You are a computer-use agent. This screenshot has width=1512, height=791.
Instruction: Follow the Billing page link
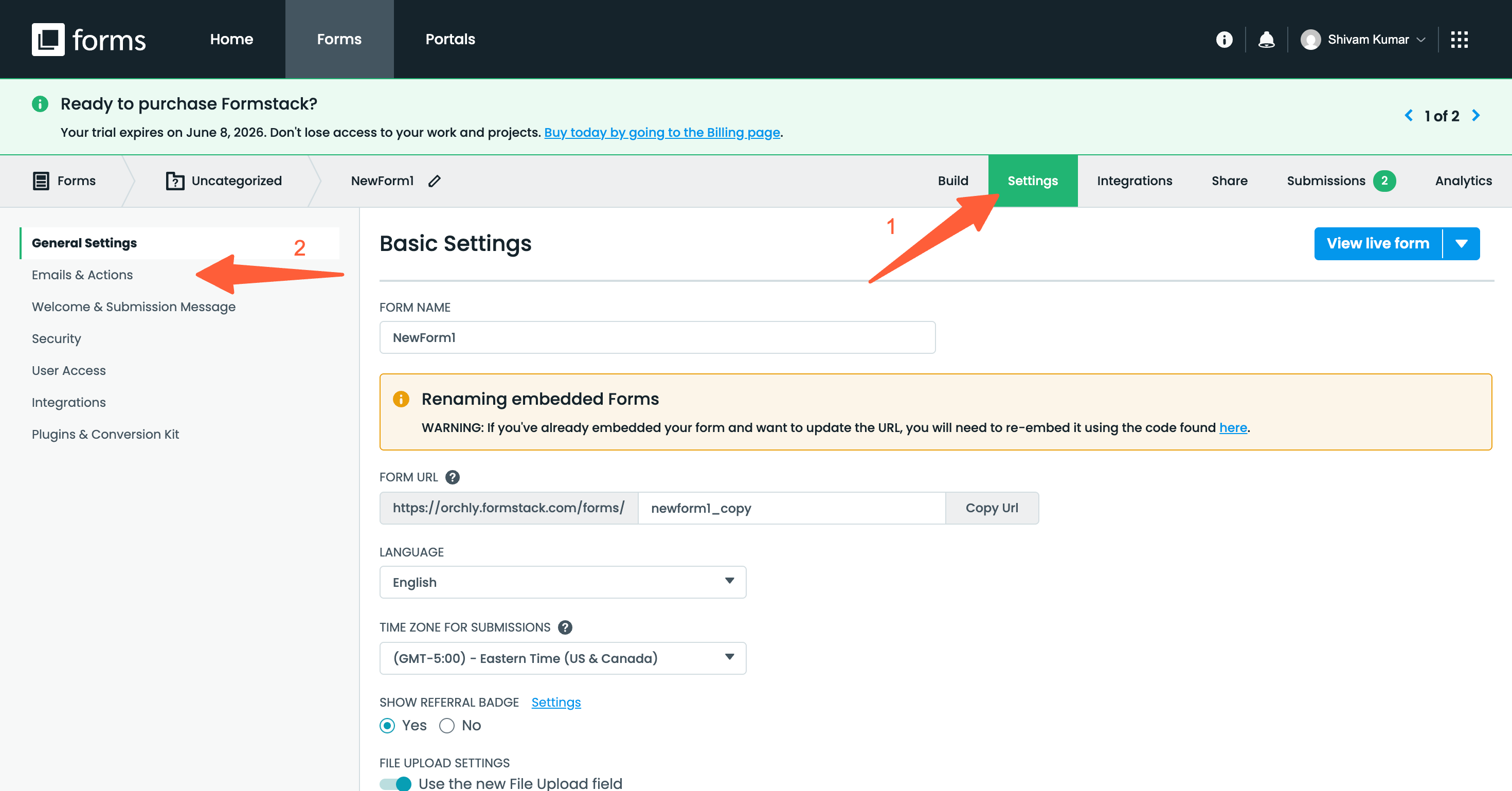click(x=662, y=133)
